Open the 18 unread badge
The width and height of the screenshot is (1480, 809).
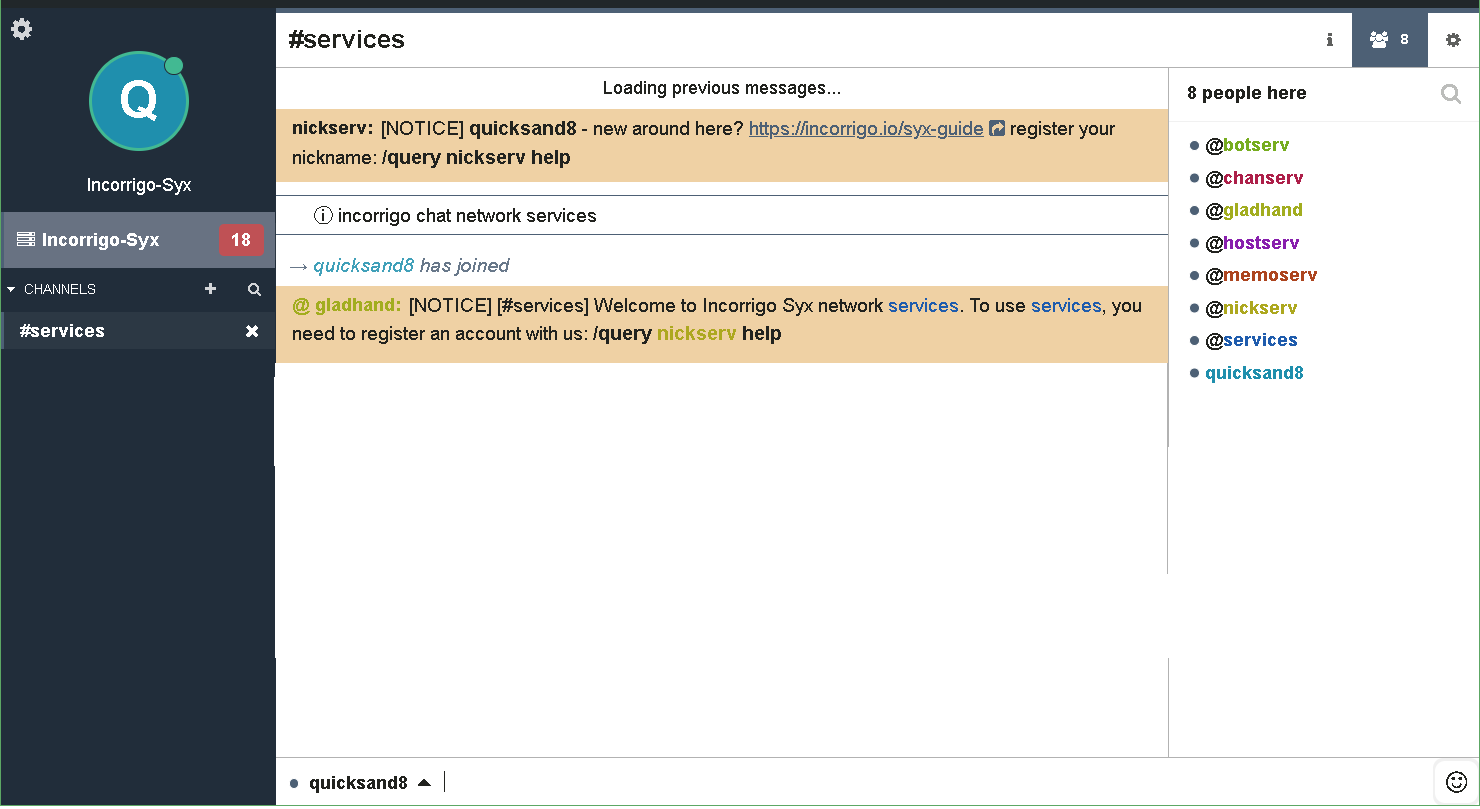(241, 240)
